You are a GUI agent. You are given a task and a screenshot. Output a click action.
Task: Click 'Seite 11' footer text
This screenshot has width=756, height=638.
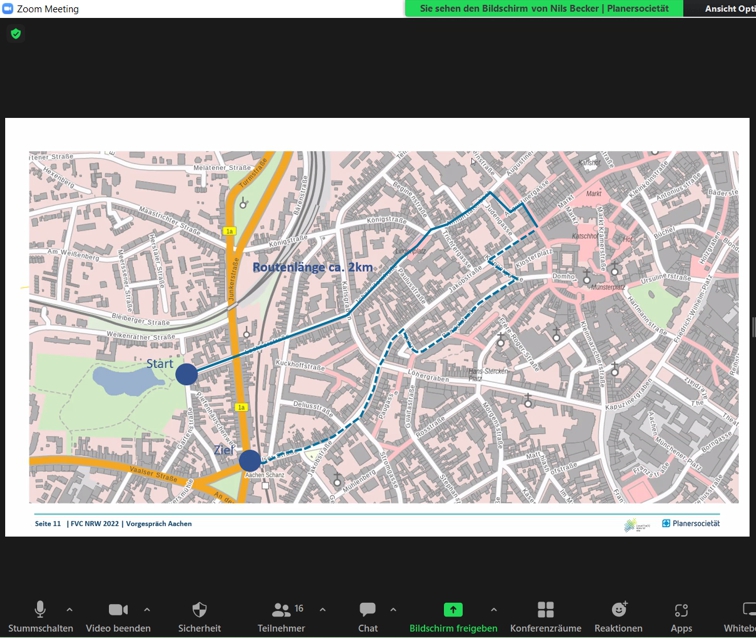click(x=48, y=524)
